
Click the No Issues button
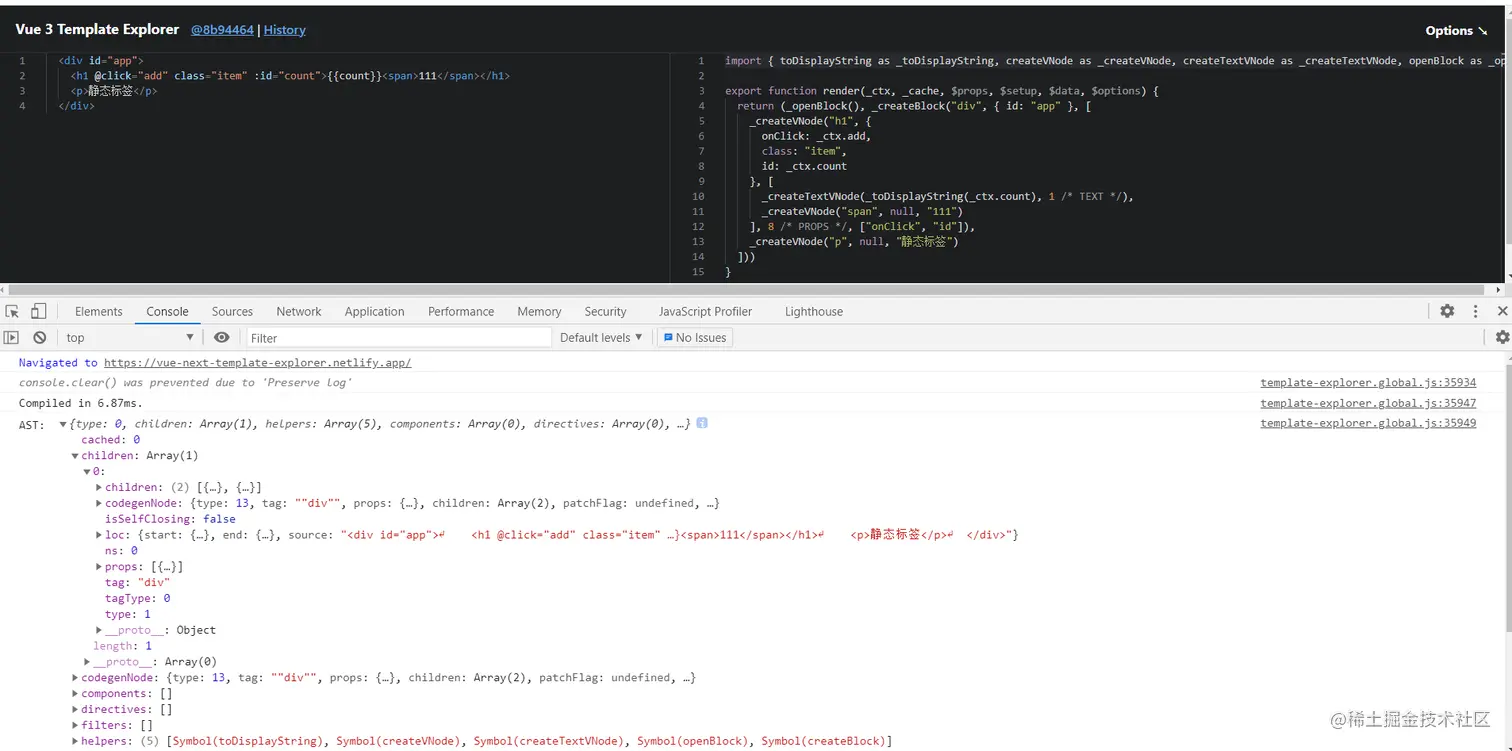click(695, 338)
